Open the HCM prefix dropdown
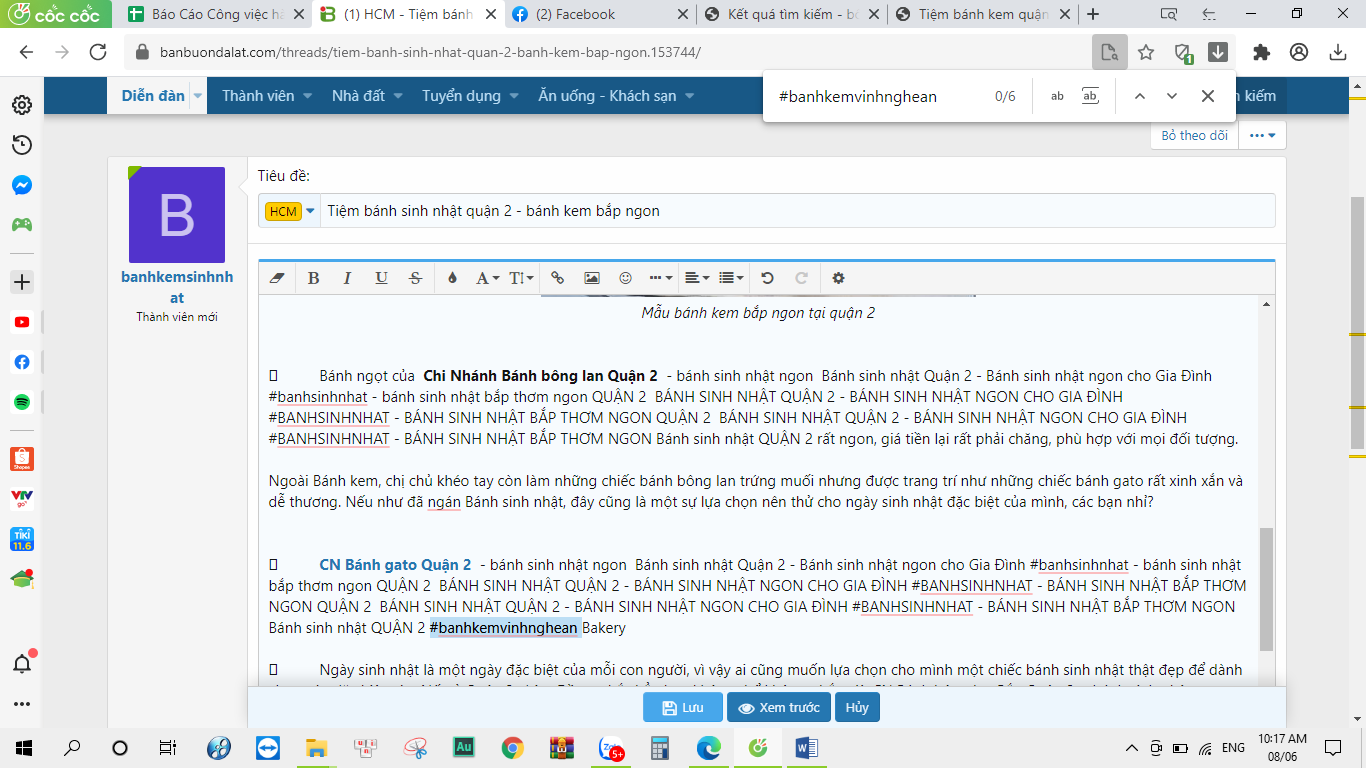 pyautogui.click(x=290, y=211)
